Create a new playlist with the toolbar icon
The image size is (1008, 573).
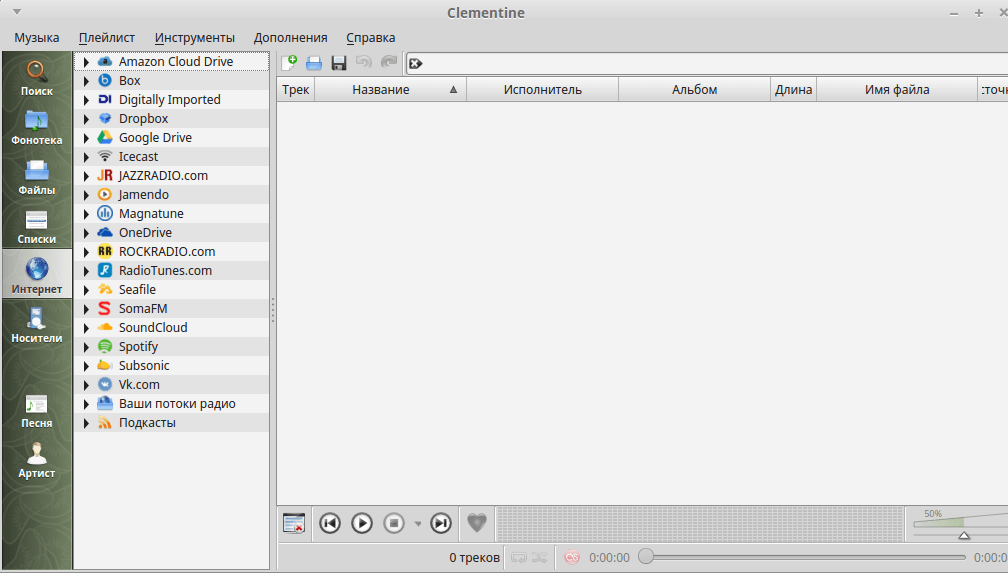tap(289, 62)
